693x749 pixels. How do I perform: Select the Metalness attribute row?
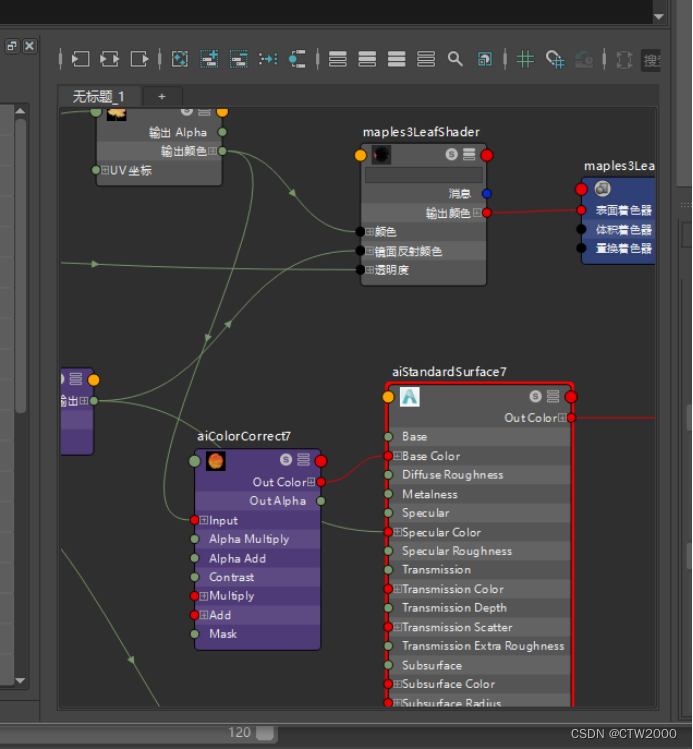coord(480,494)
